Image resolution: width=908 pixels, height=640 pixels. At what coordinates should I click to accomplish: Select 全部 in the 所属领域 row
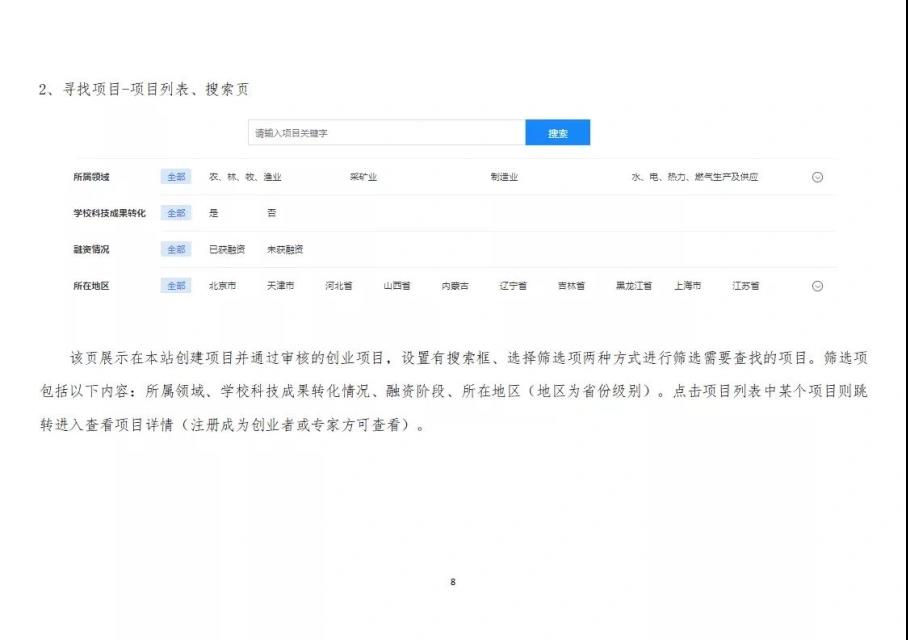click(x=176, y=177)
